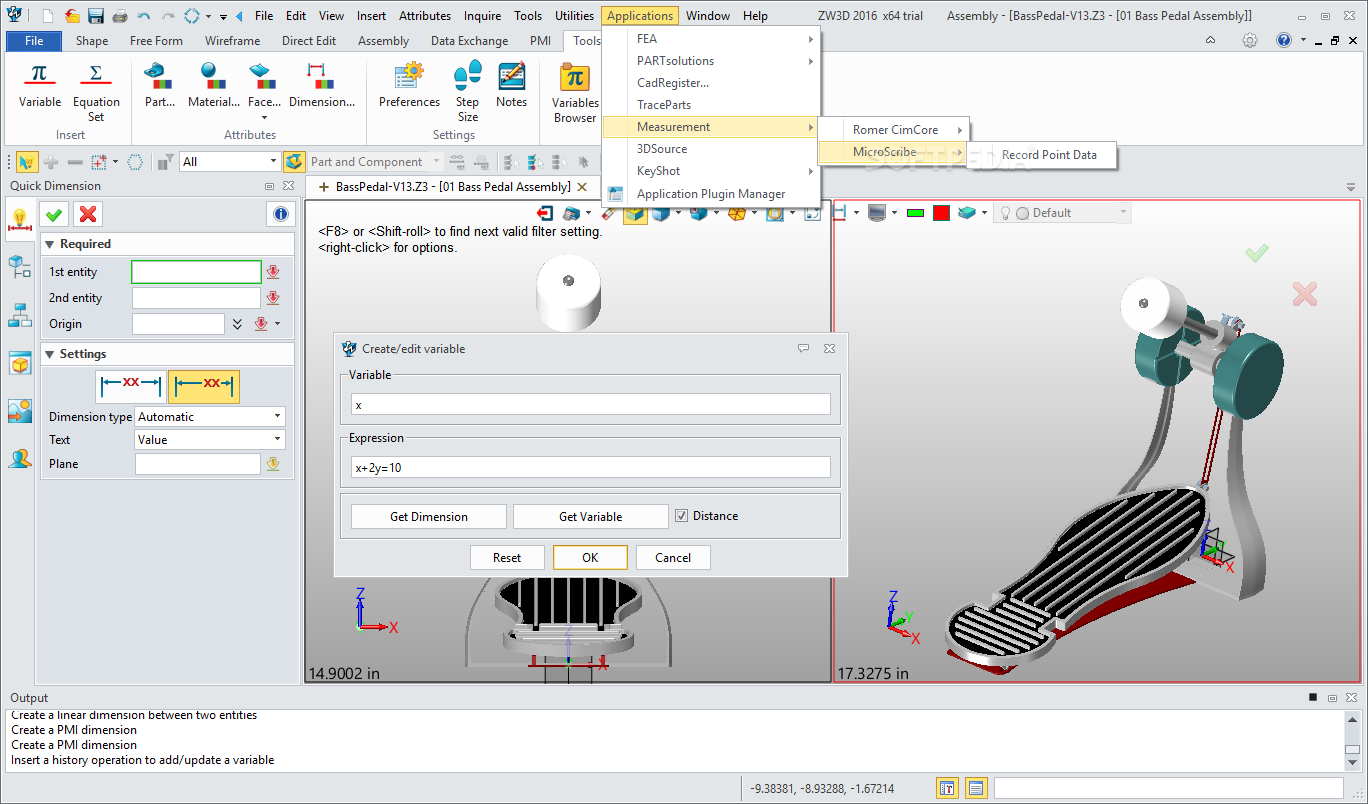This screenshot has width=1368, height=804.
Task: Open Preferences settings
Action: pyautogui.click(x=409, y=86)
